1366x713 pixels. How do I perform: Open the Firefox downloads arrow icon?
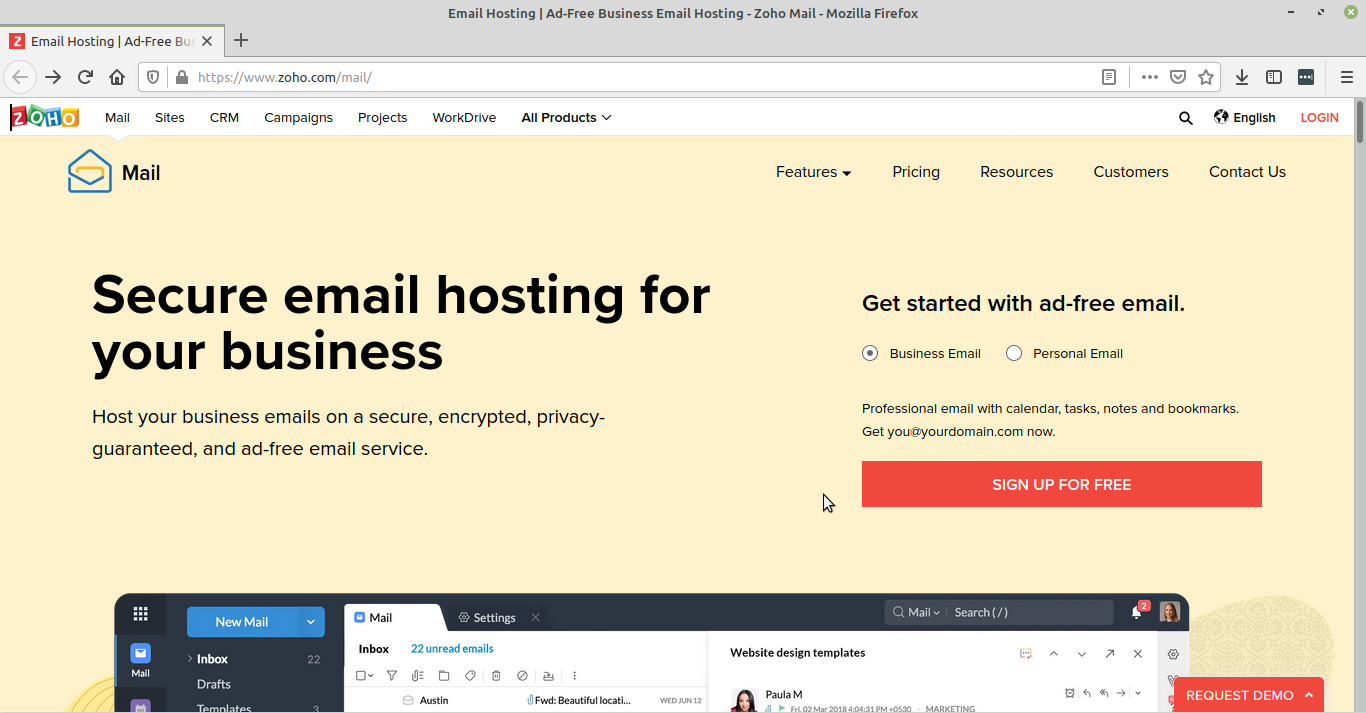click(x=1241, y=77)
